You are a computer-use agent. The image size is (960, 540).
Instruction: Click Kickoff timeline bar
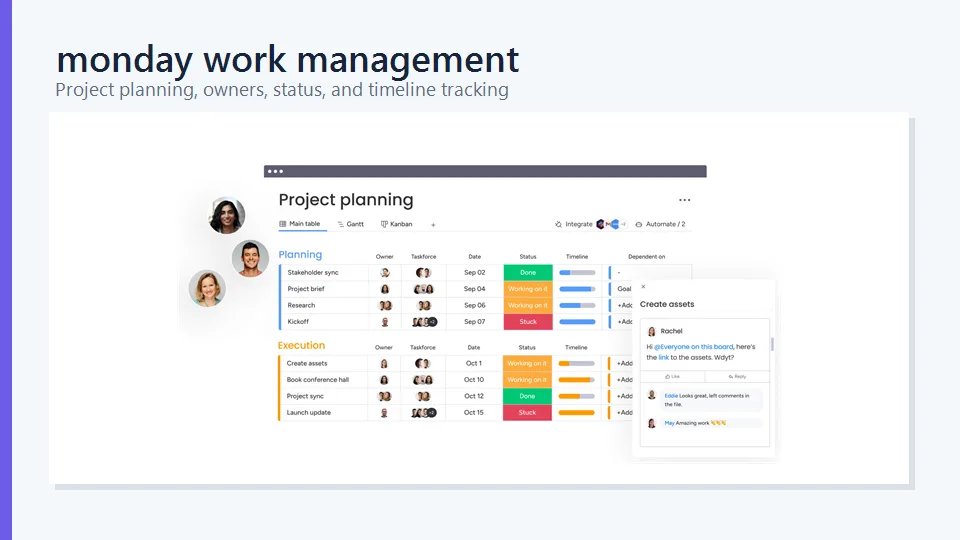(x=577, y=322)
